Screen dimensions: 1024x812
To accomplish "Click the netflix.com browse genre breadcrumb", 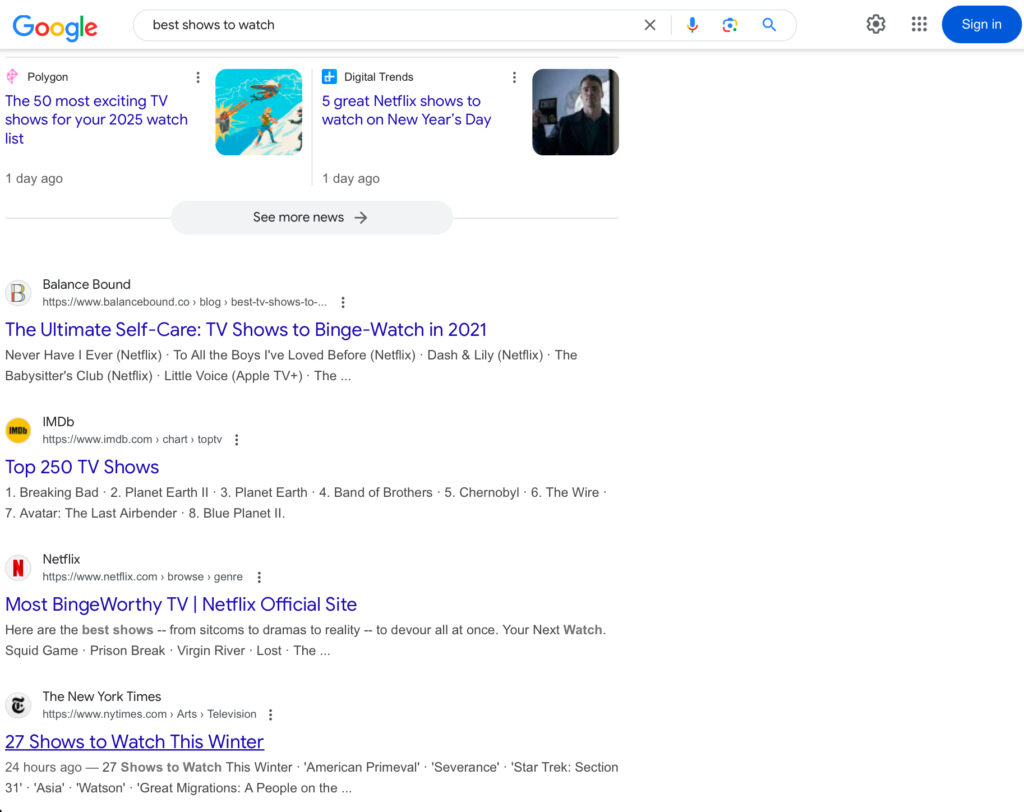I will click(142, 577).
